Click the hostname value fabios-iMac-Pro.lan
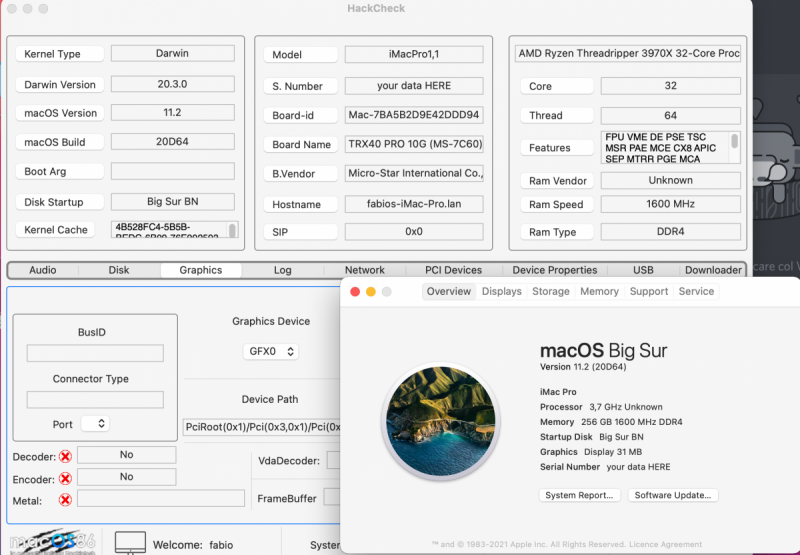Image resolution: width=800 pixels, height=555 pixels. pyautogui.click(x=414, y=204)
